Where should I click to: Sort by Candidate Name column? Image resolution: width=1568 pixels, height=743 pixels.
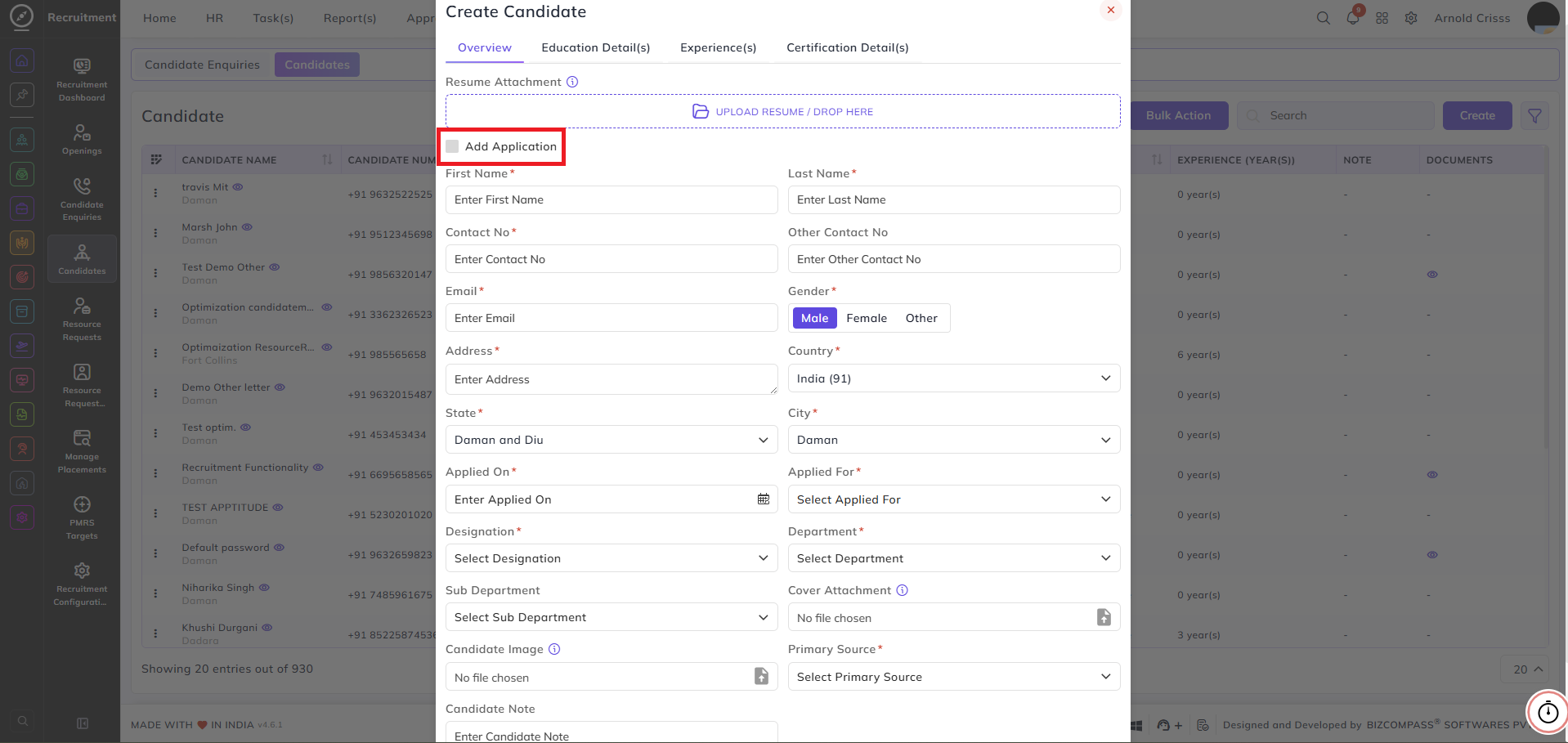(327, 159)
